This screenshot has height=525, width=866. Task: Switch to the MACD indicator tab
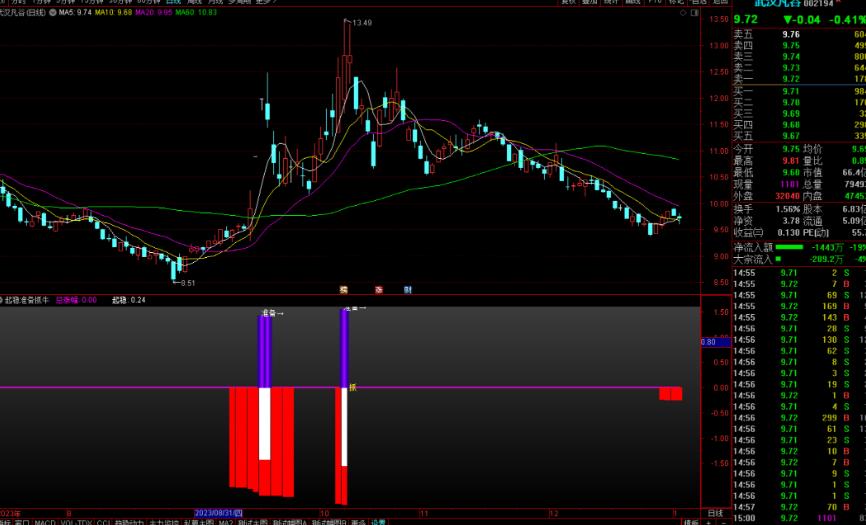click(45, 522)
